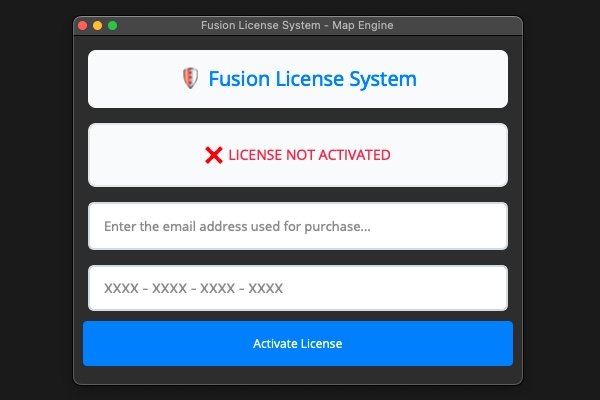Click dark gap between header card and status card
600x400 pixels.
pyautogui.click(x=298, y=116)
